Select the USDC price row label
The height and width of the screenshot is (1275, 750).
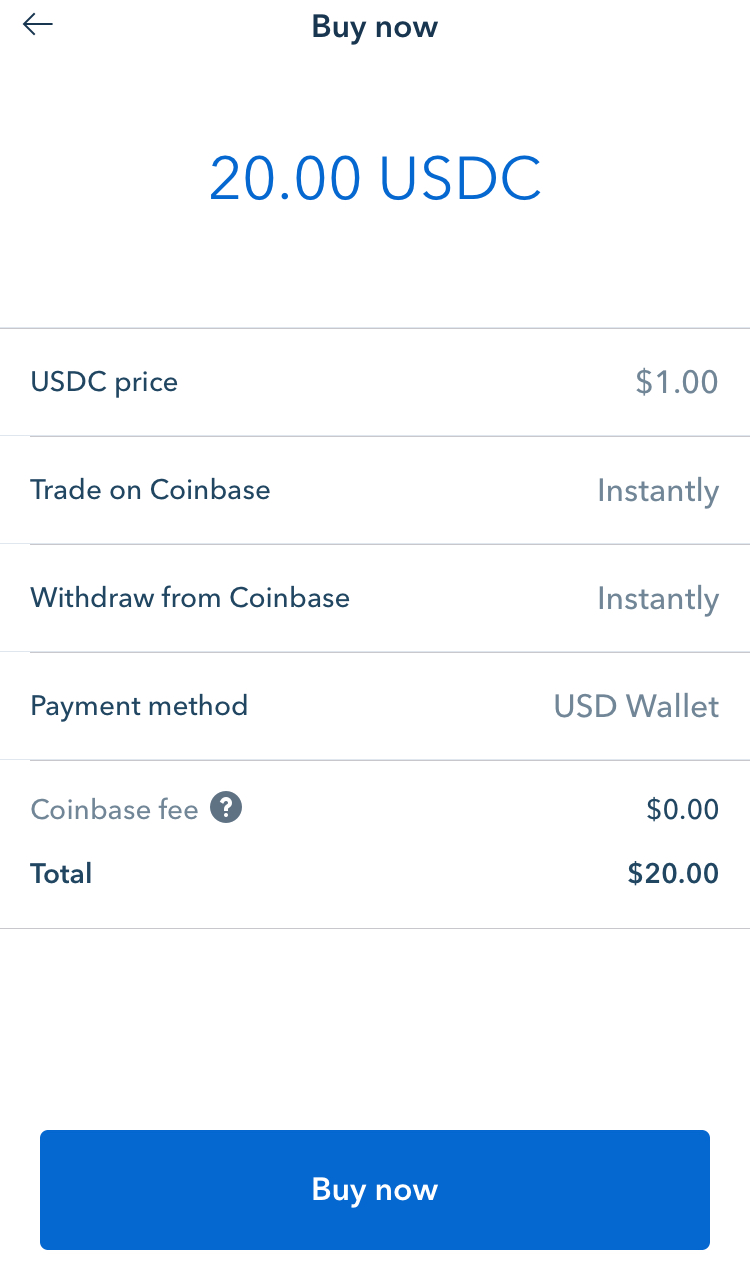104,382
